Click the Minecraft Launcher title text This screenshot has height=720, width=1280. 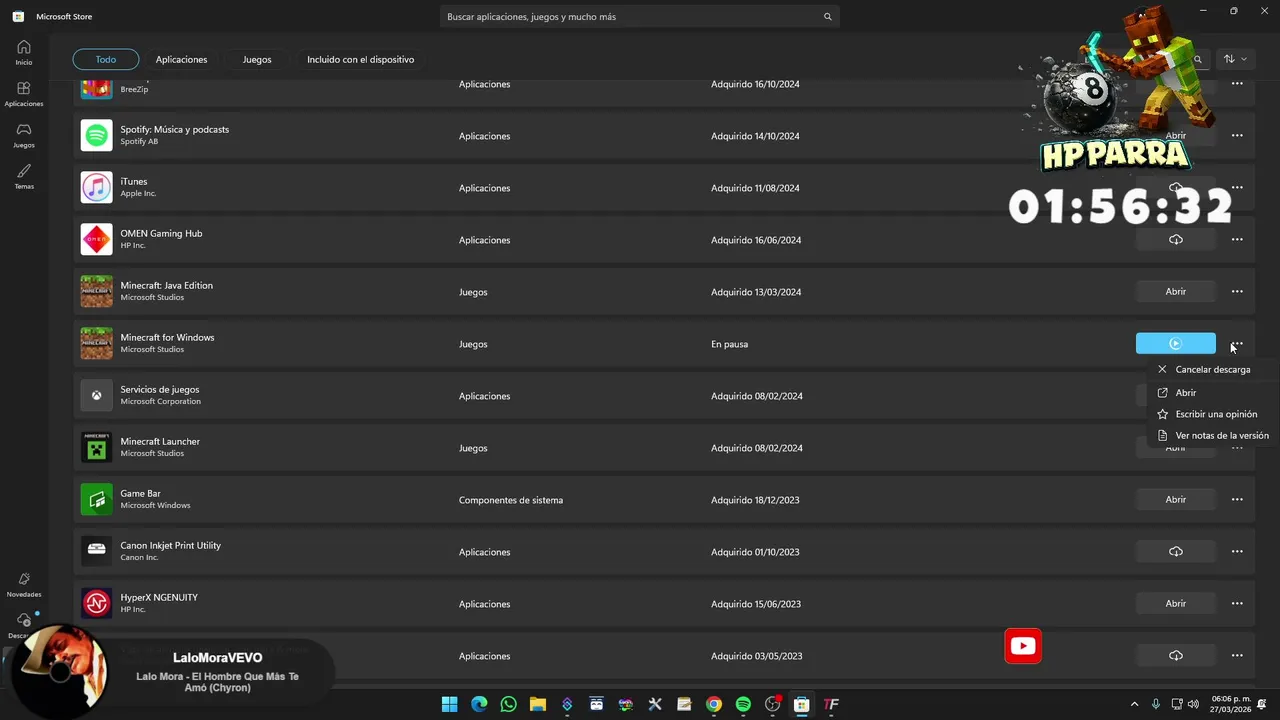[160, 442]
